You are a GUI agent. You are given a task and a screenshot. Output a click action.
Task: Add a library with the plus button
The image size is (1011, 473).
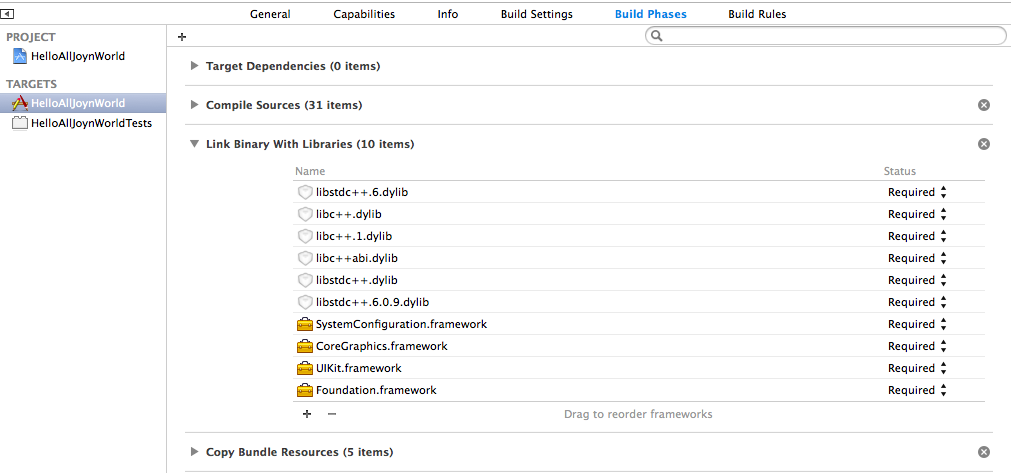307,413
